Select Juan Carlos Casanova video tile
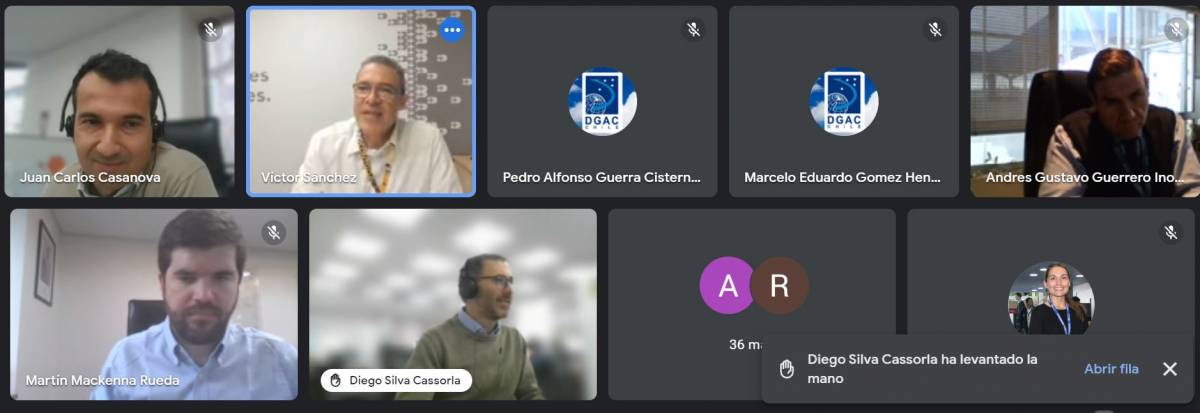Image resolution: width=1200 pixels, height=413 pixels. (119, 101)
